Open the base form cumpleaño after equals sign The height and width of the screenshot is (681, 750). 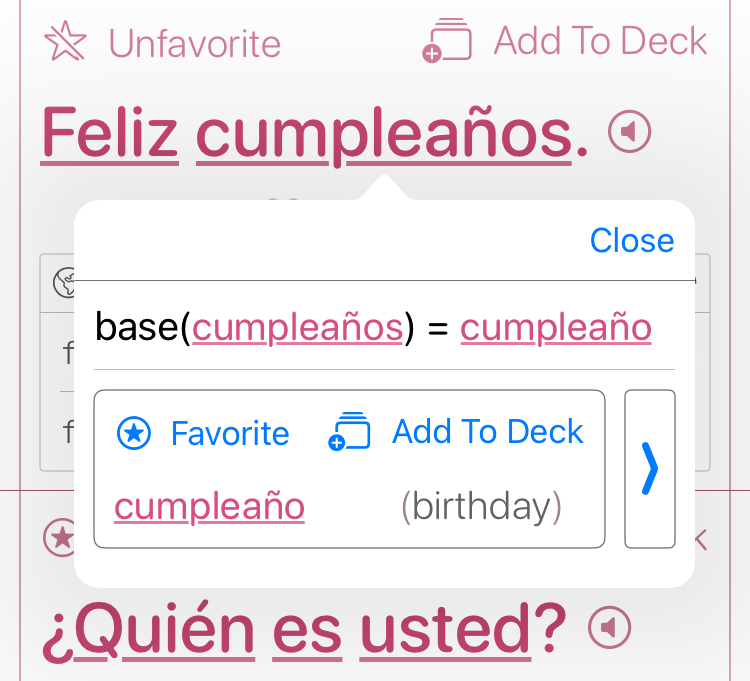pos(556,327)
